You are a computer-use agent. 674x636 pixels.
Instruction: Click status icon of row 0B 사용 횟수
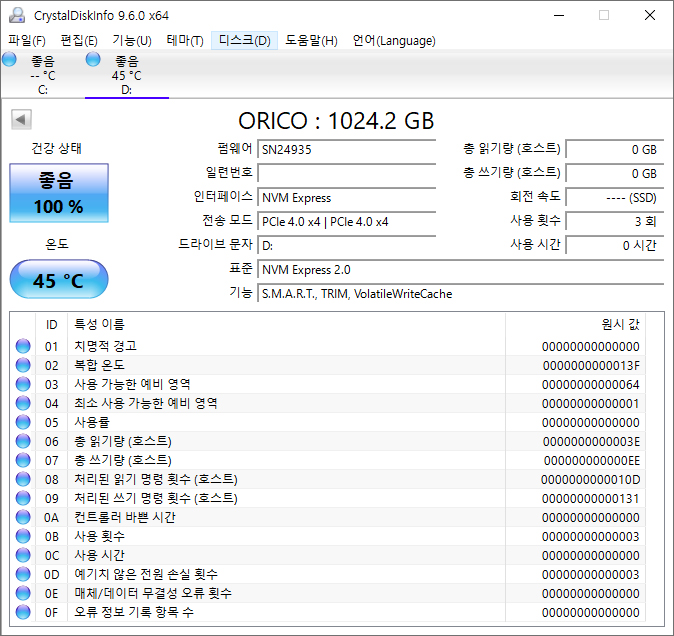(23, 536)
